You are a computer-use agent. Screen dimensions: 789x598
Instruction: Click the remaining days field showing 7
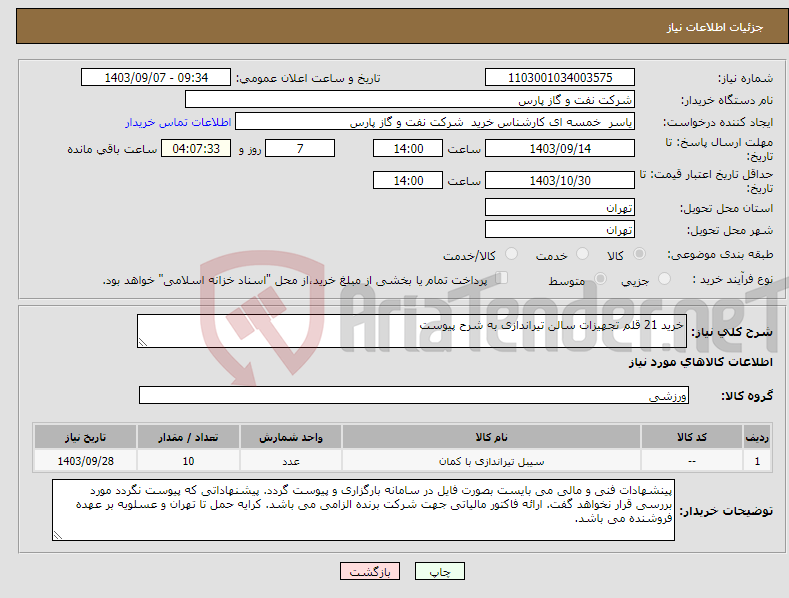[x=300, y=148]
